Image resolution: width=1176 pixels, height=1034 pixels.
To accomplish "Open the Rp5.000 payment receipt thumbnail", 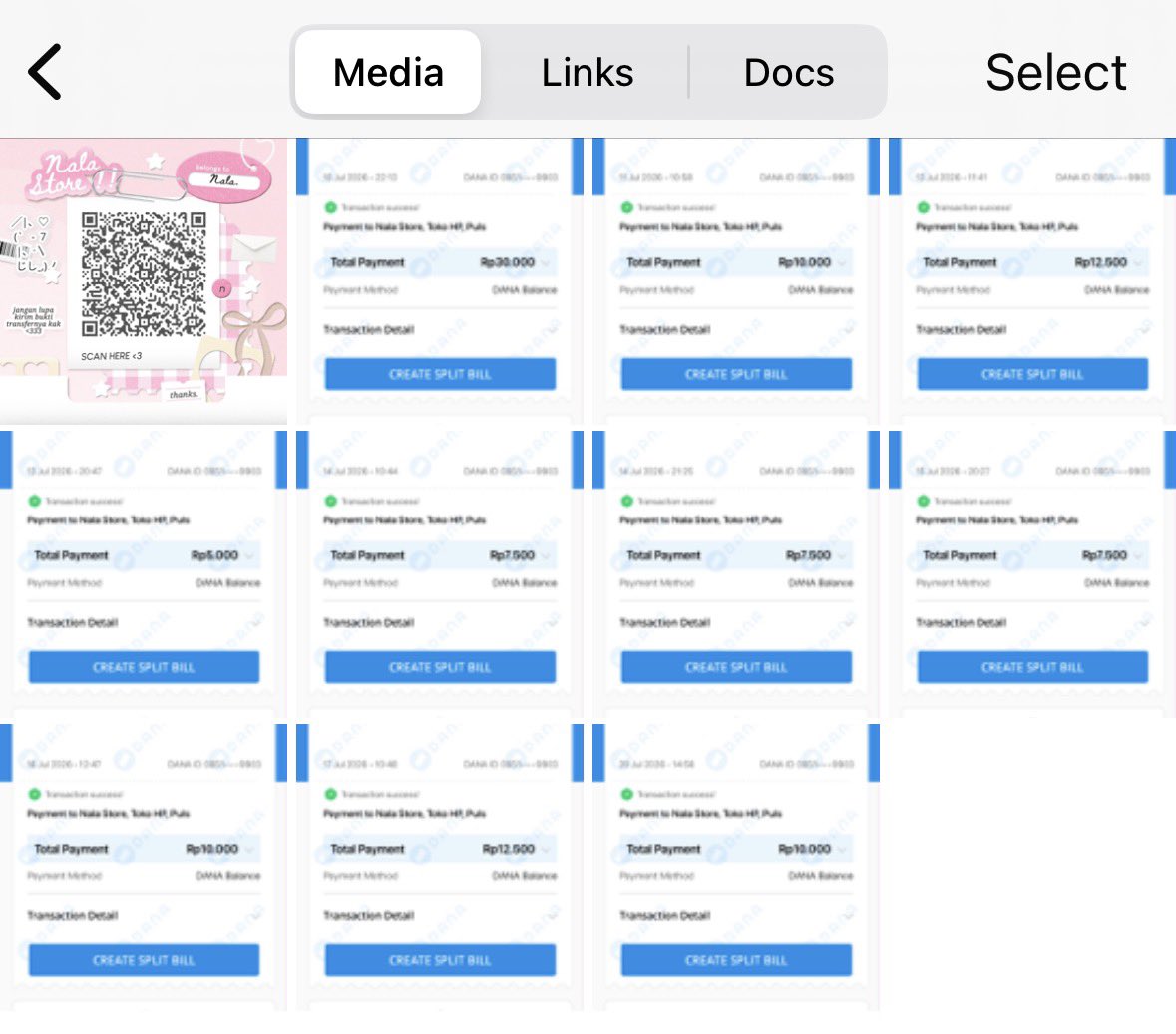I will pos(144,574).
